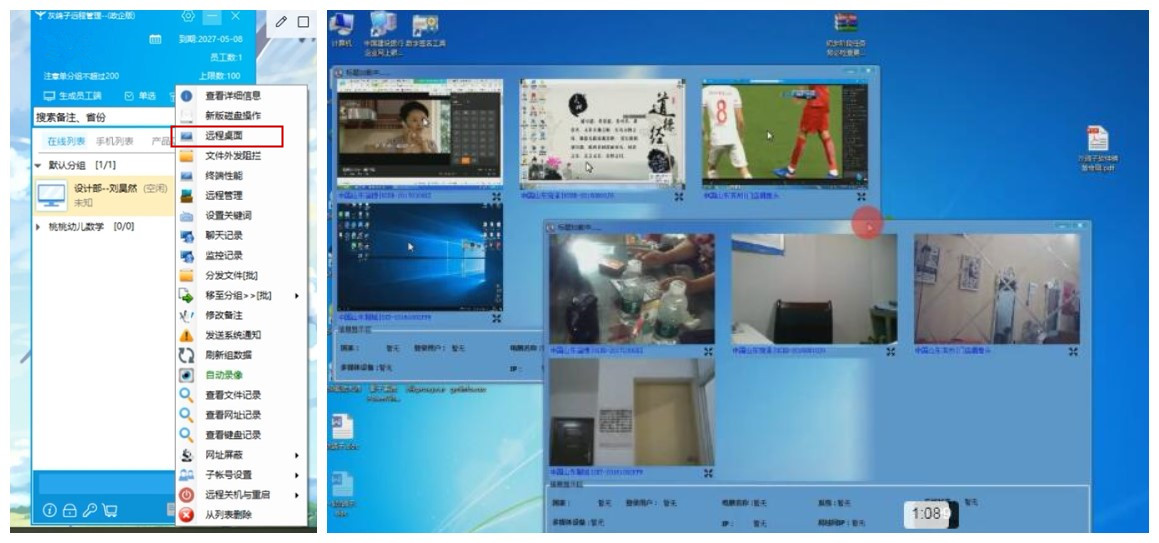This screenshot has width=1159, height=543.
Task: Toggle the 单选 single-select checkbox
Action: [129, 96]
